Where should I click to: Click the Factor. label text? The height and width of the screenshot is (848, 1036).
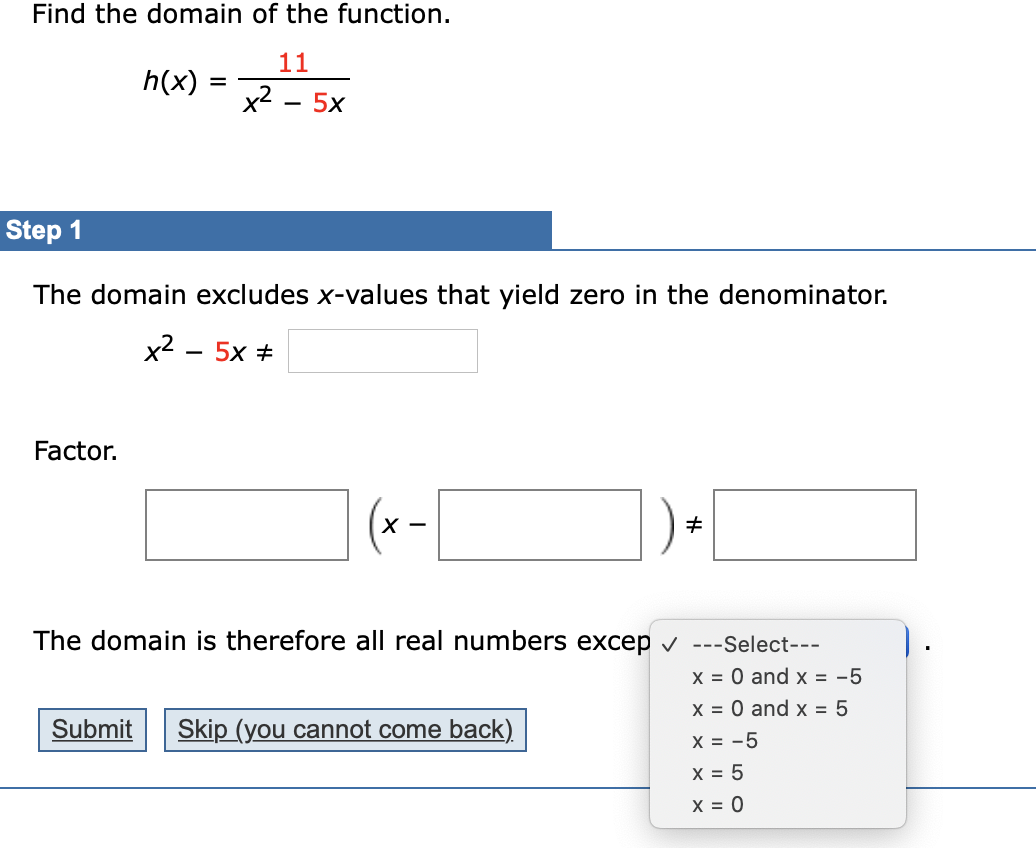pos(75,451)
